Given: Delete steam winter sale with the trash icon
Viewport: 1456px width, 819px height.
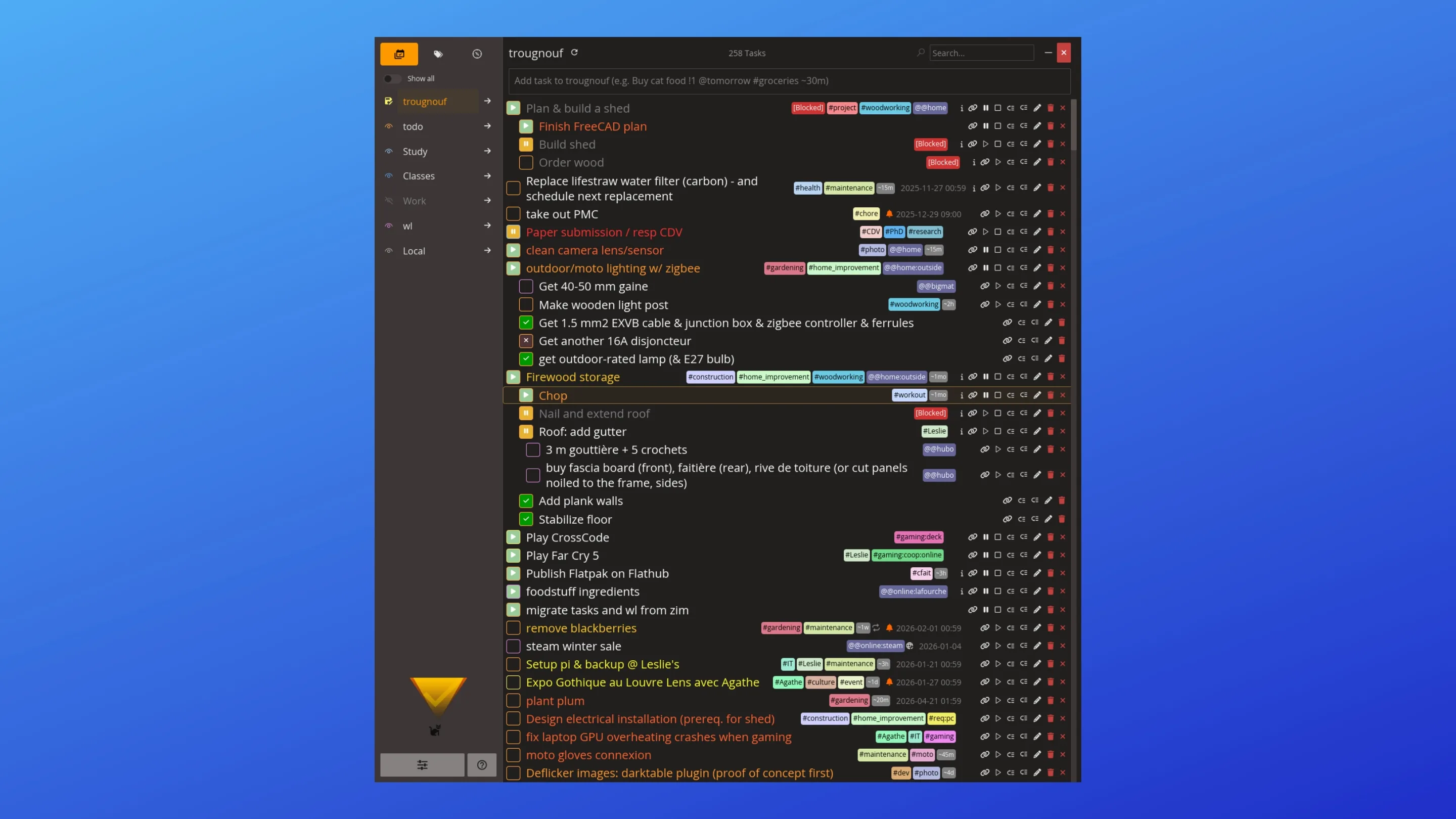Looking at the screenshot, I should pyautogui.click(x=1051, y=646).
